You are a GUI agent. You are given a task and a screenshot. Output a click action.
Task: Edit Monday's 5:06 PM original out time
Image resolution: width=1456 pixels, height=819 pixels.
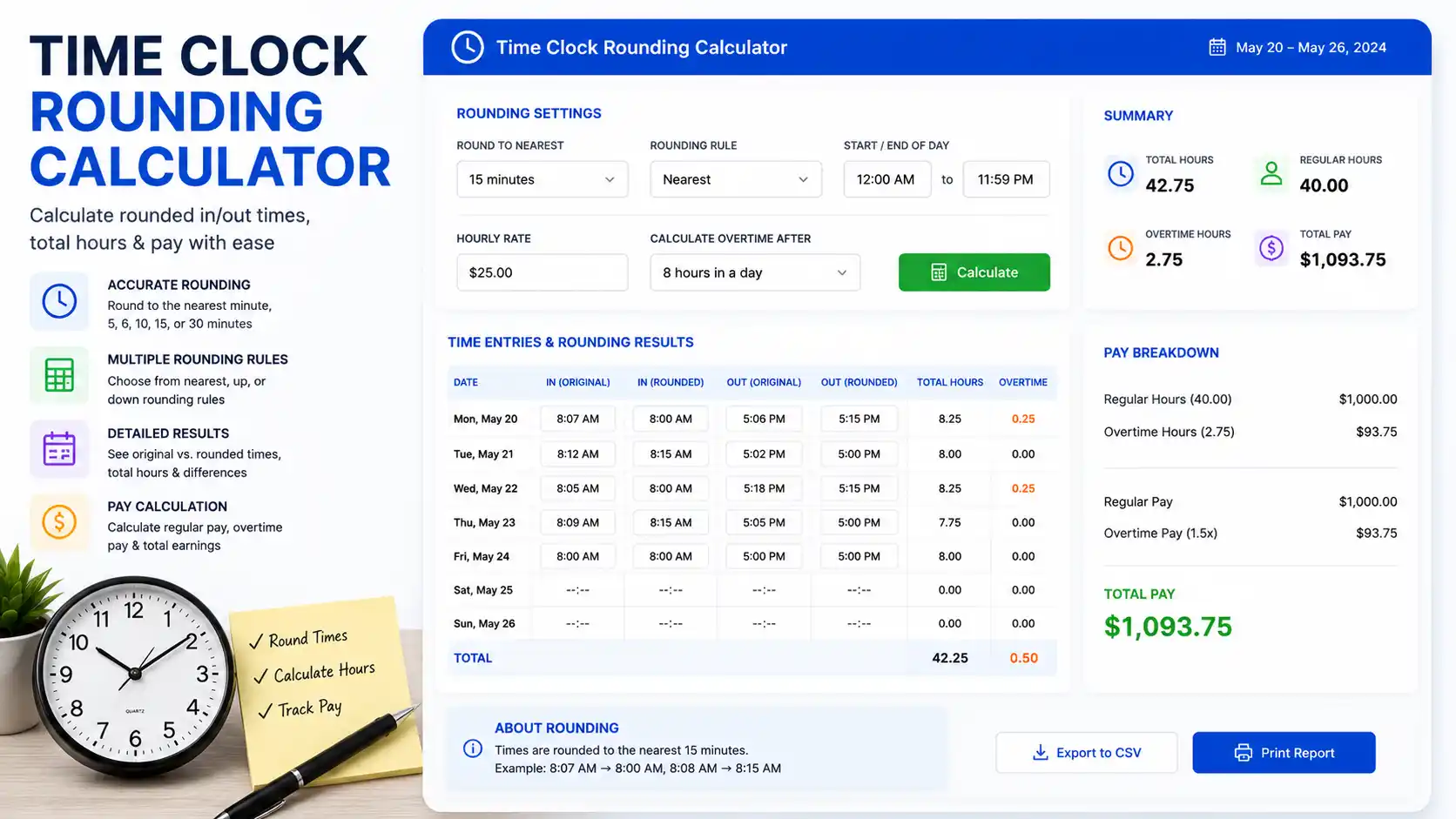tap(764, 419)
